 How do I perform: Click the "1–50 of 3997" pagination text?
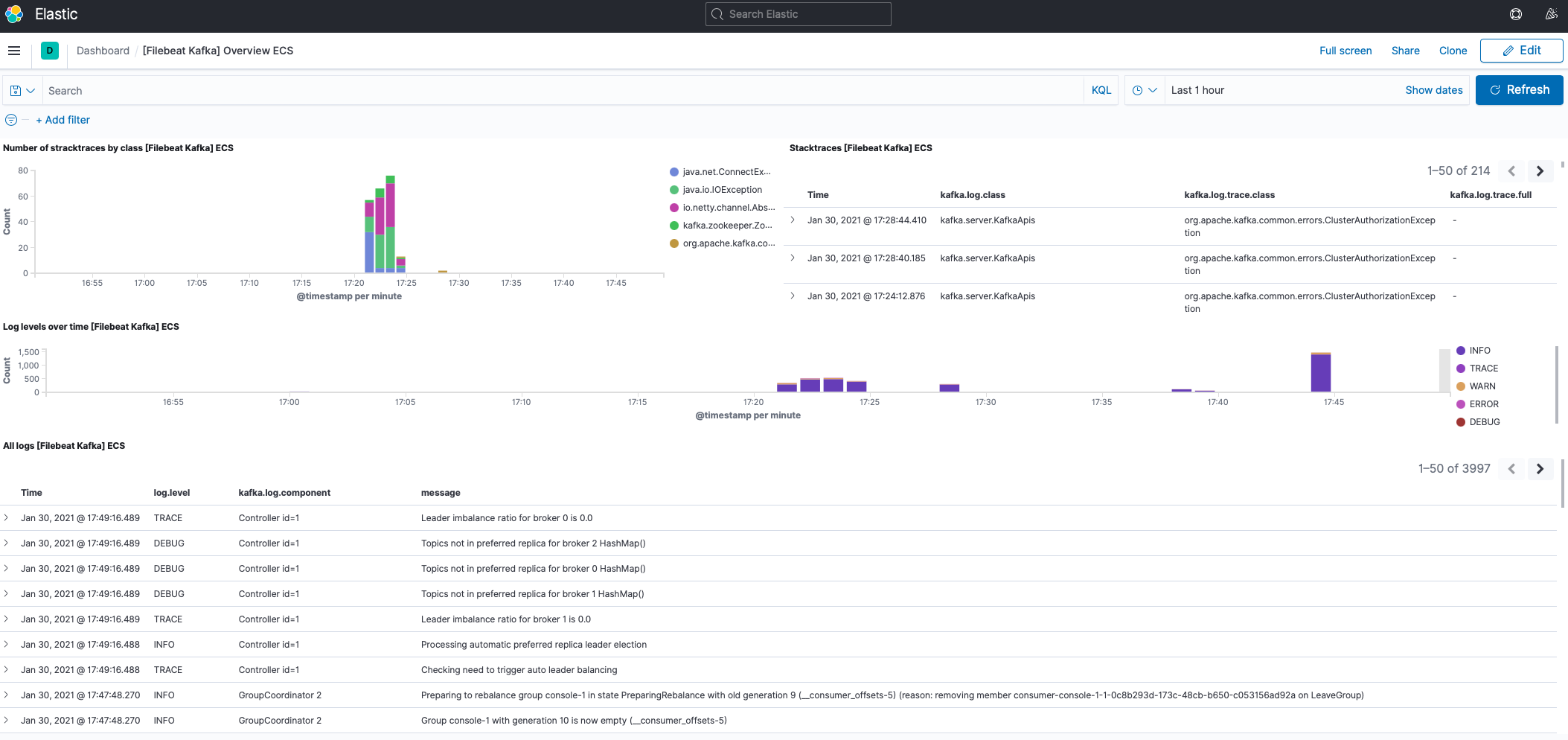(1454, 469)
